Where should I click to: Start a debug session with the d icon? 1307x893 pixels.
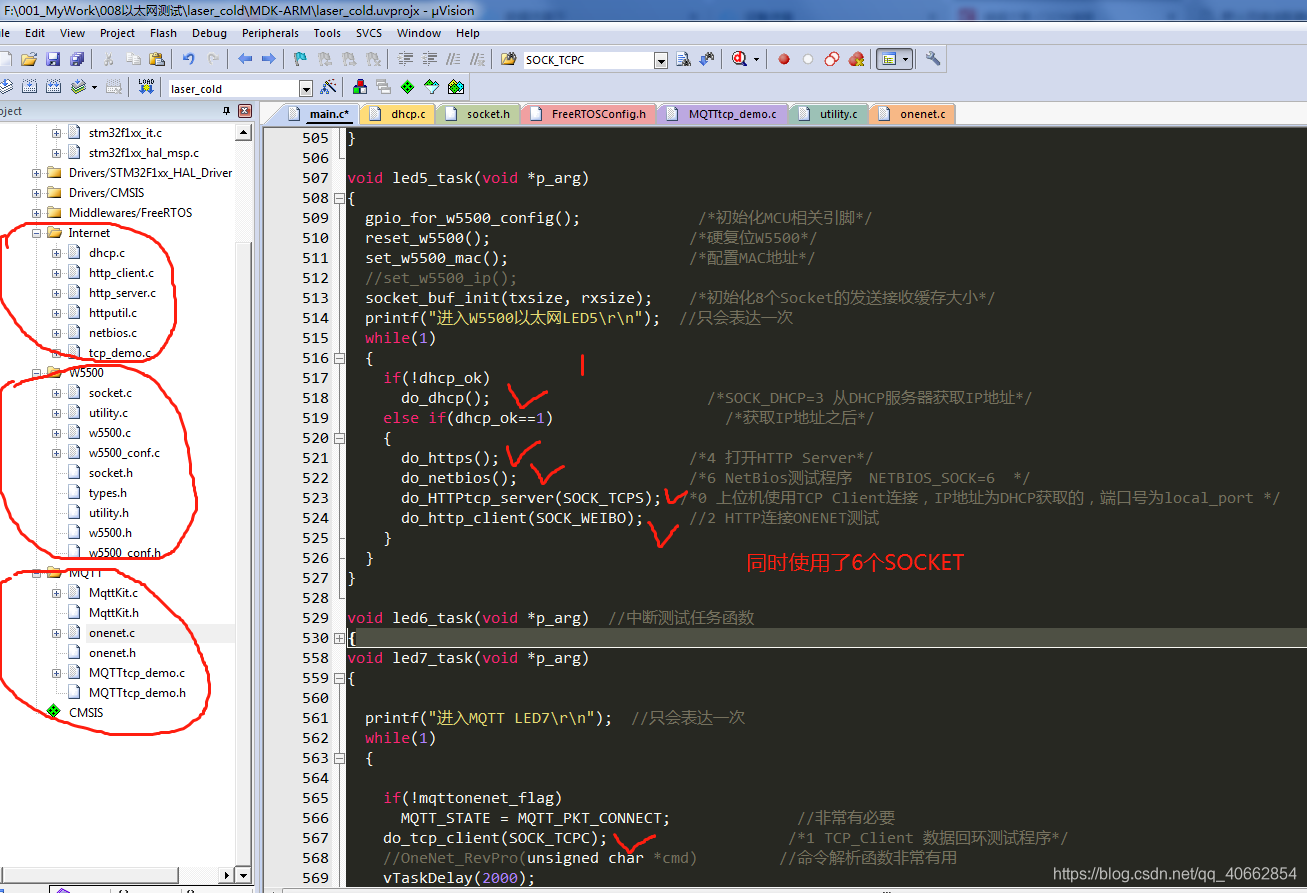point(740,59)
